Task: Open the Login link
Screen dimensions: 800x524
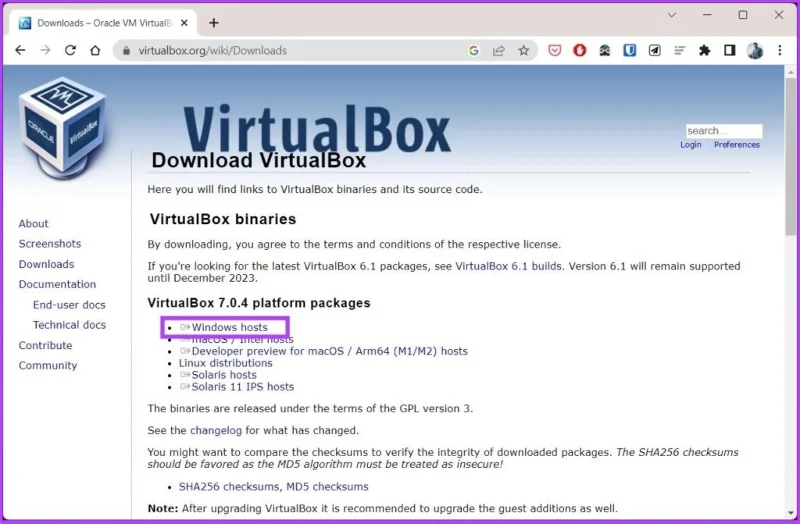Action: (690, 145)
